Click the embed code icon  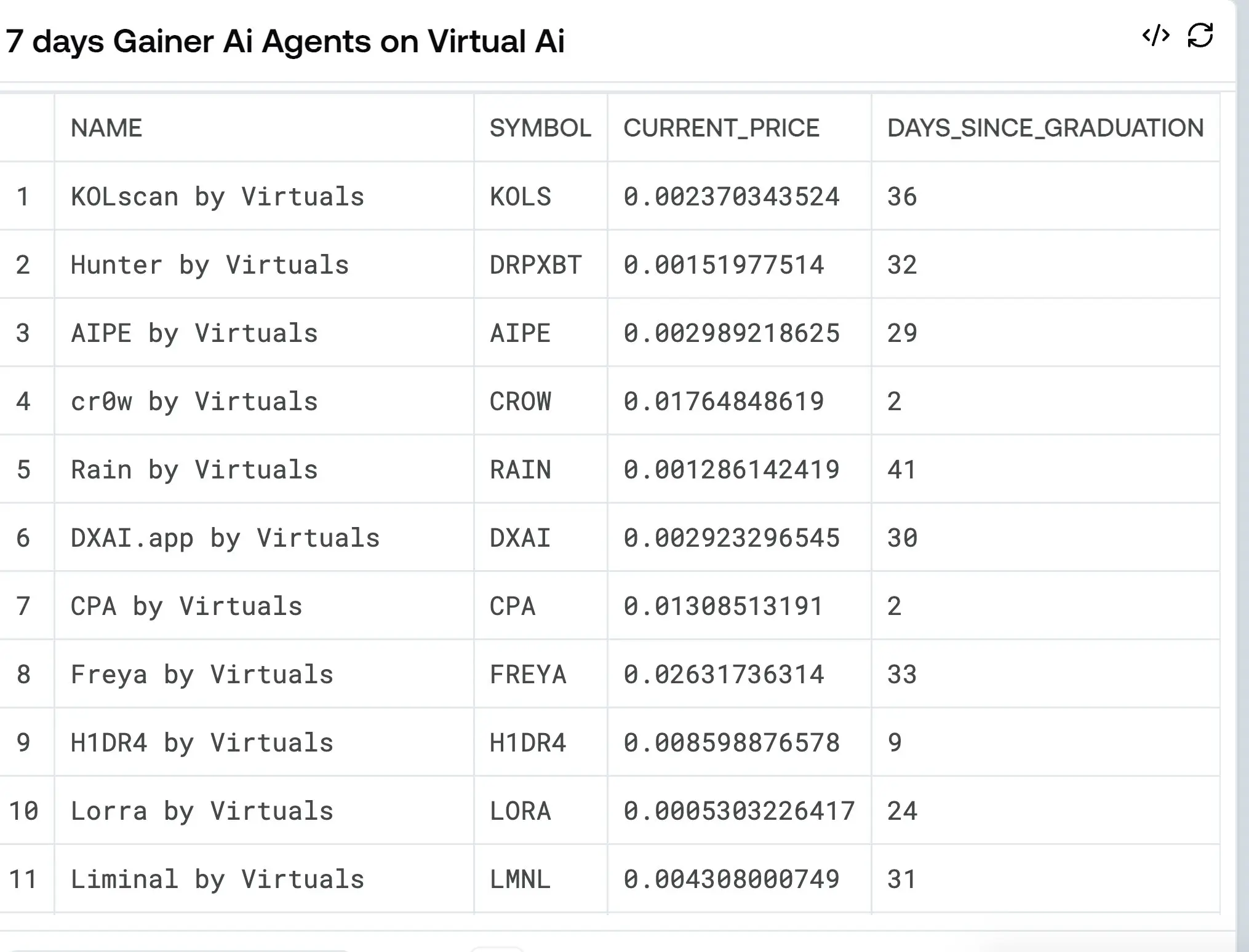point(1155,36)
